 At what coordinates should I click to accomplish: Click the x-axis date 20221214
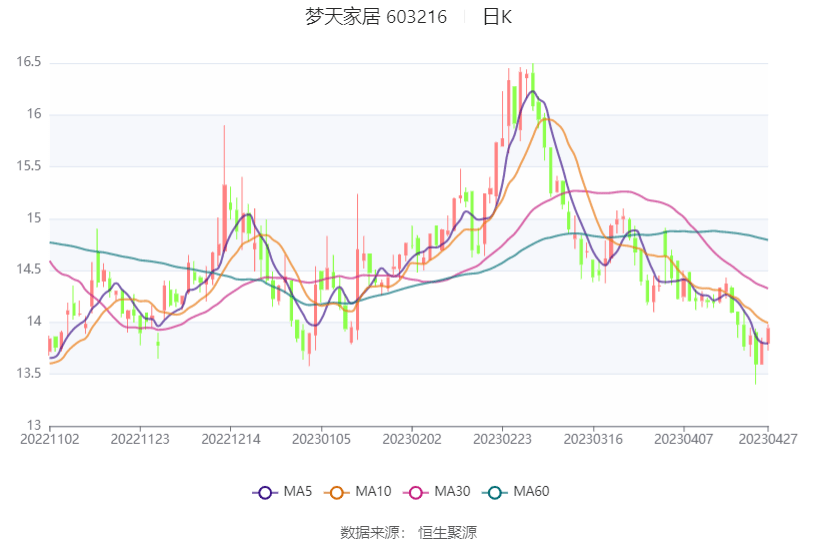point(231,439)
